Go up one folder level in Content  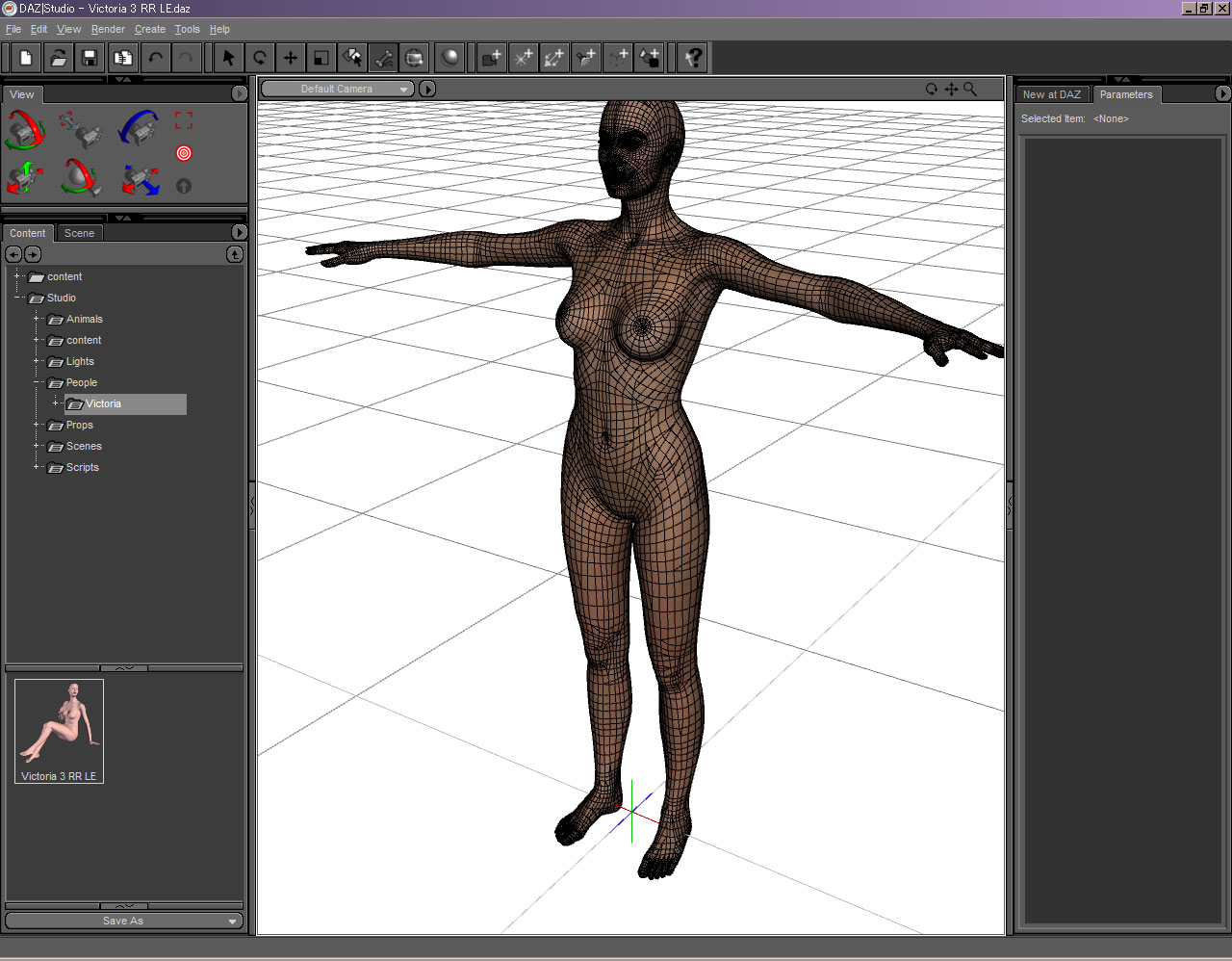pos(235,254)
